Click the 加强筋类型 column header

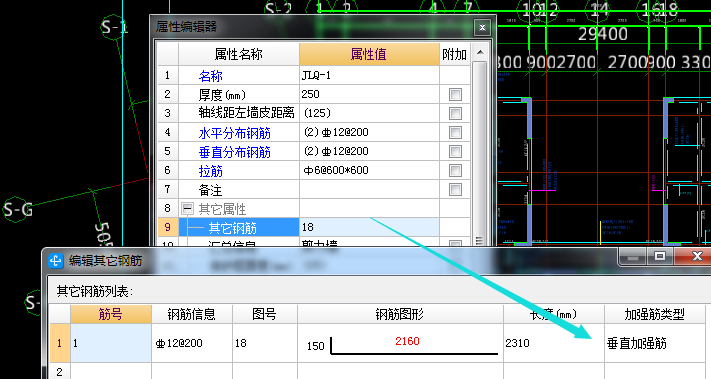click(654, 314)
